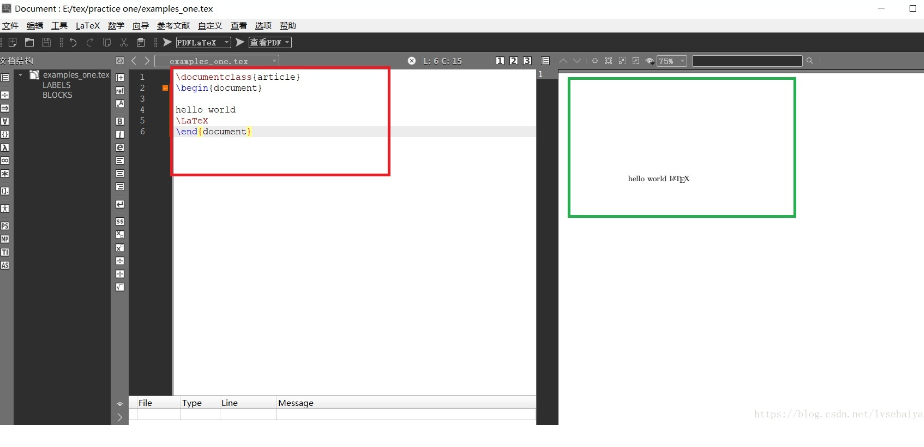Click in the PDF viewer search field
Image resolution: width=924 pixels, height=447 pixels.
[x=747, y=61]
